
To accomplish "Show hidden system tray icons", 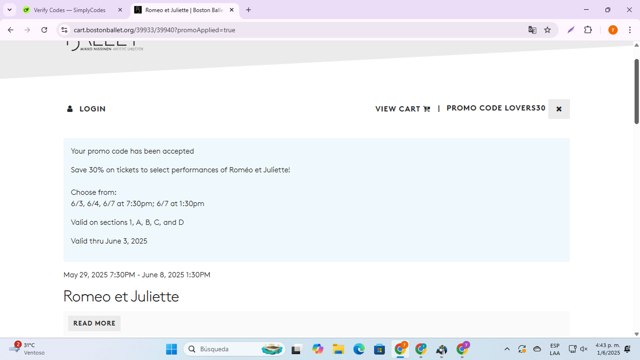I will click(x=507, y=349).
